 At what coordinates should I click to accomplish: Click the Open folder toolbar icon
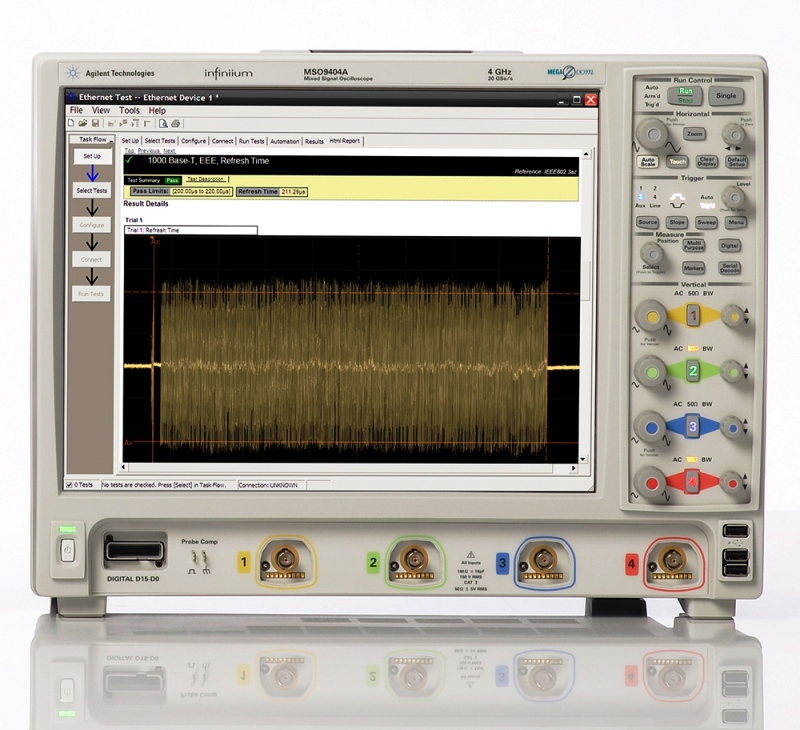click(83, 123)
